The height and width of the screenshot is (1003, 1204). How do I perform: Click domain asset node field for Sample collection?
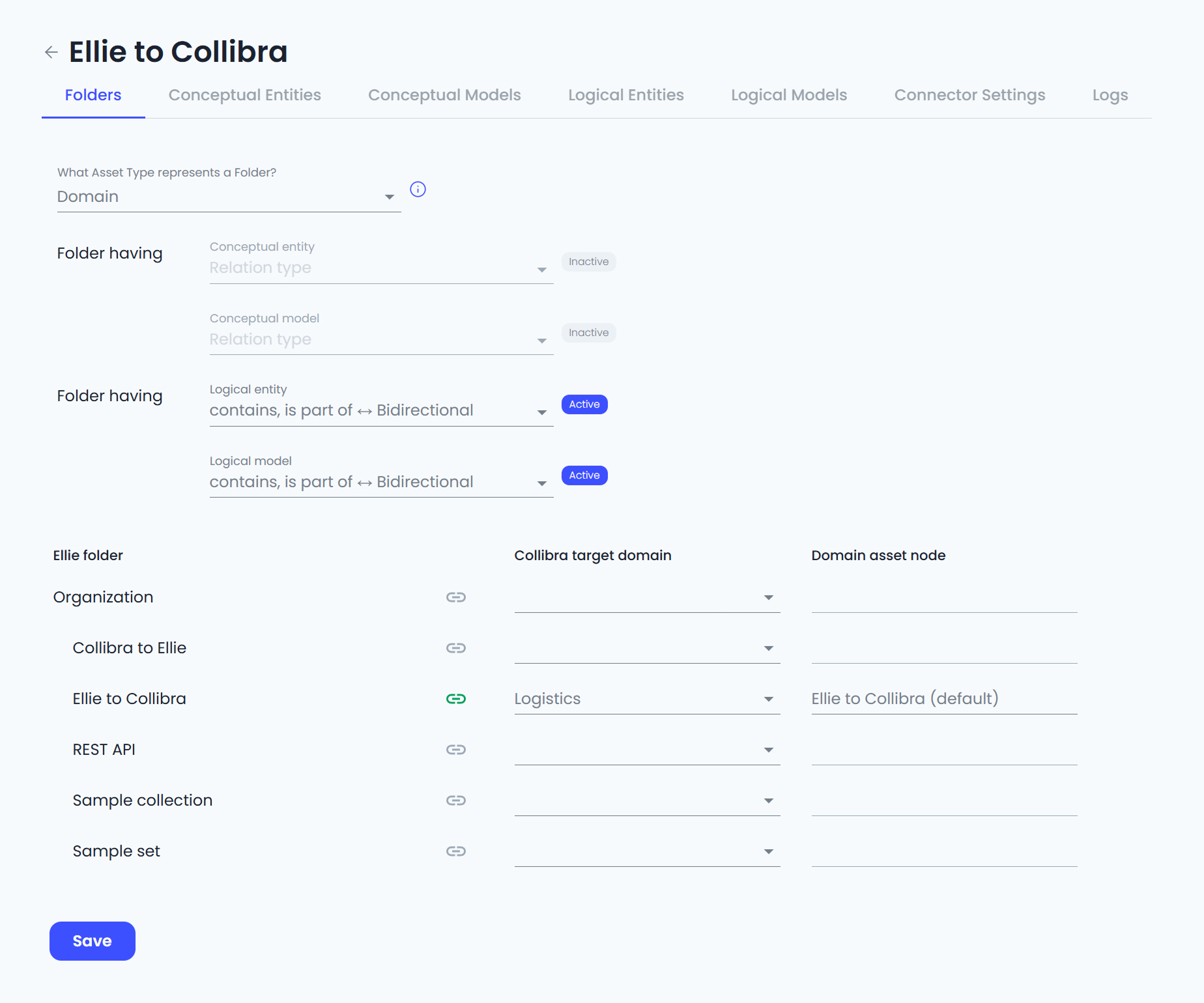[944, 801]
